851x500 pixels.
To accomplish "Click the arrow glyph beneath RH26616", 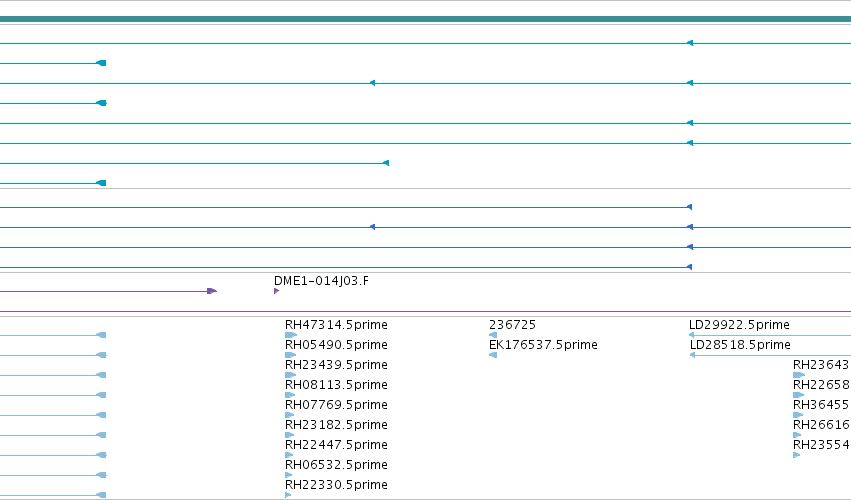I will pos(797,435).
